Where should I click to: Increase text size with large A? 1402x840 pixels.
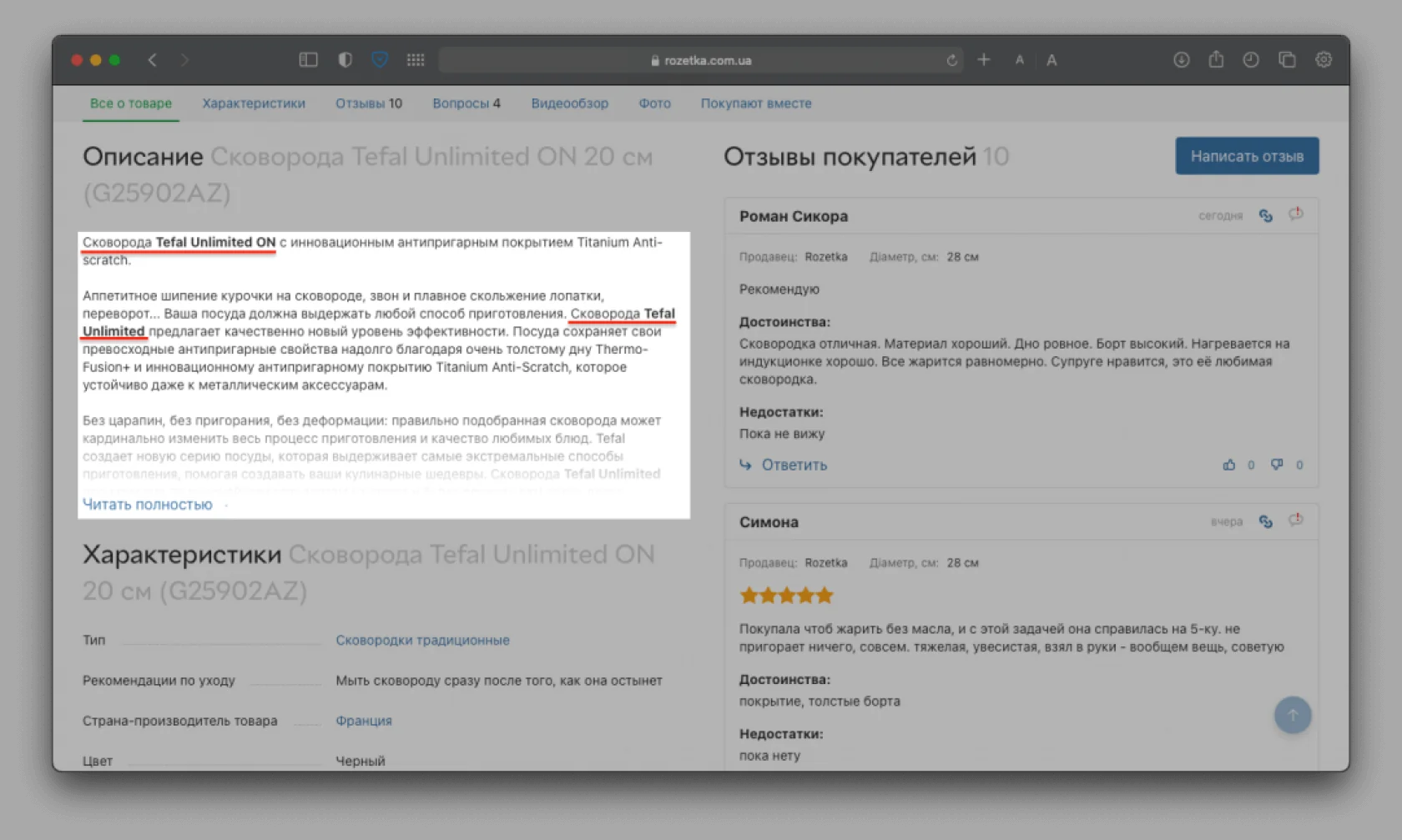pyautogui.click(x=1051, y=60)
